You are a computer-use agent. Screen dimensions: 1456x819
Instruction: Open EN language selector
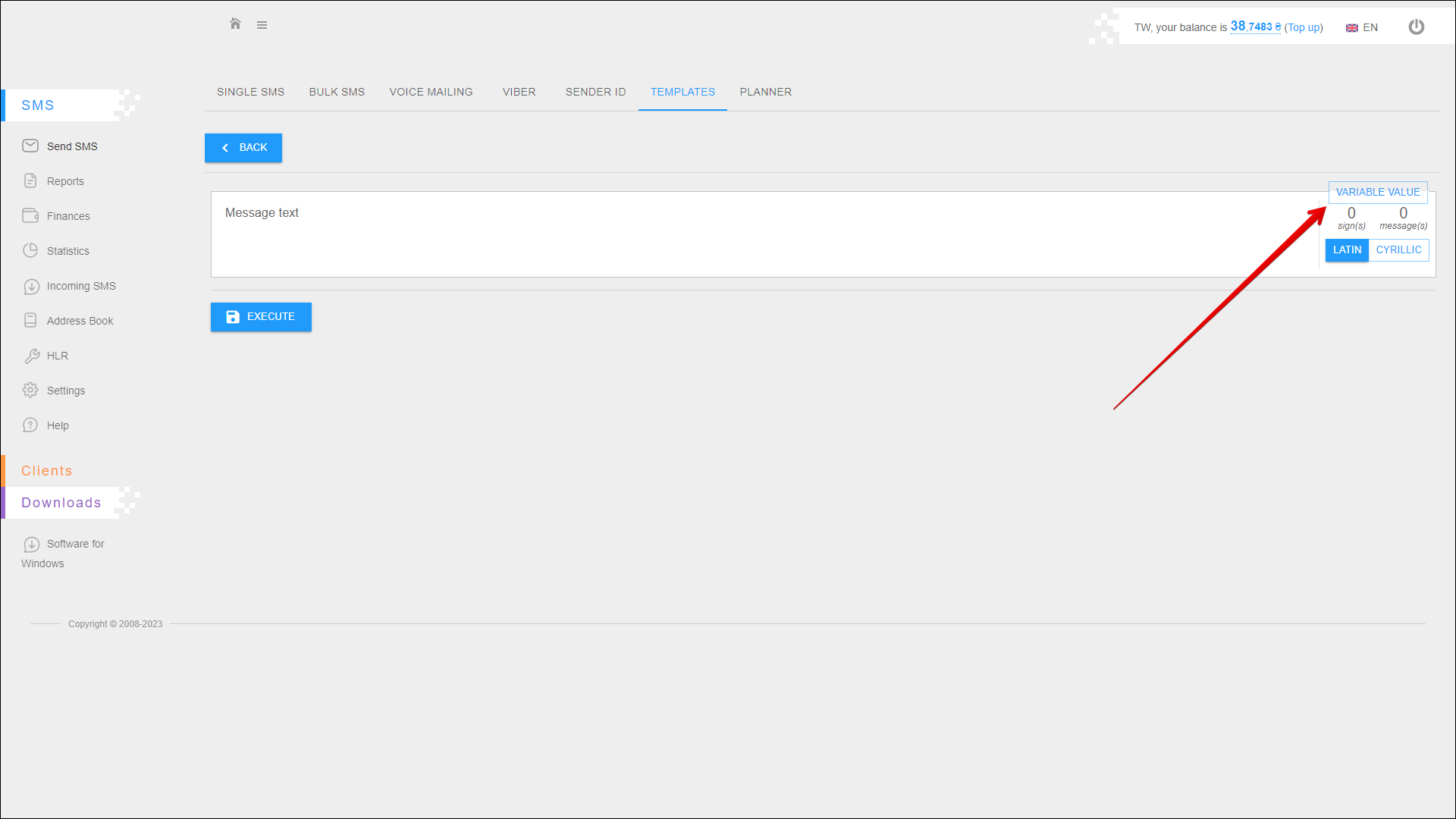(1362, 27)
